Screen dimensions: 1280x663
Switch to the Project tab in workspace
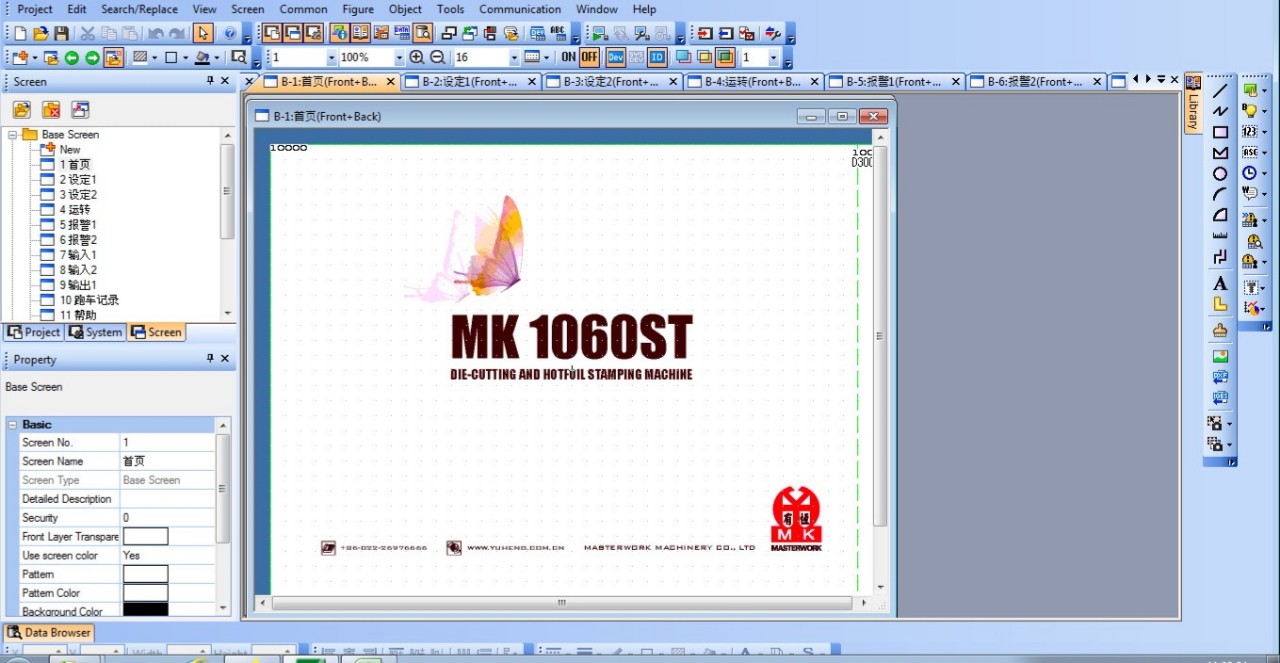34,332
